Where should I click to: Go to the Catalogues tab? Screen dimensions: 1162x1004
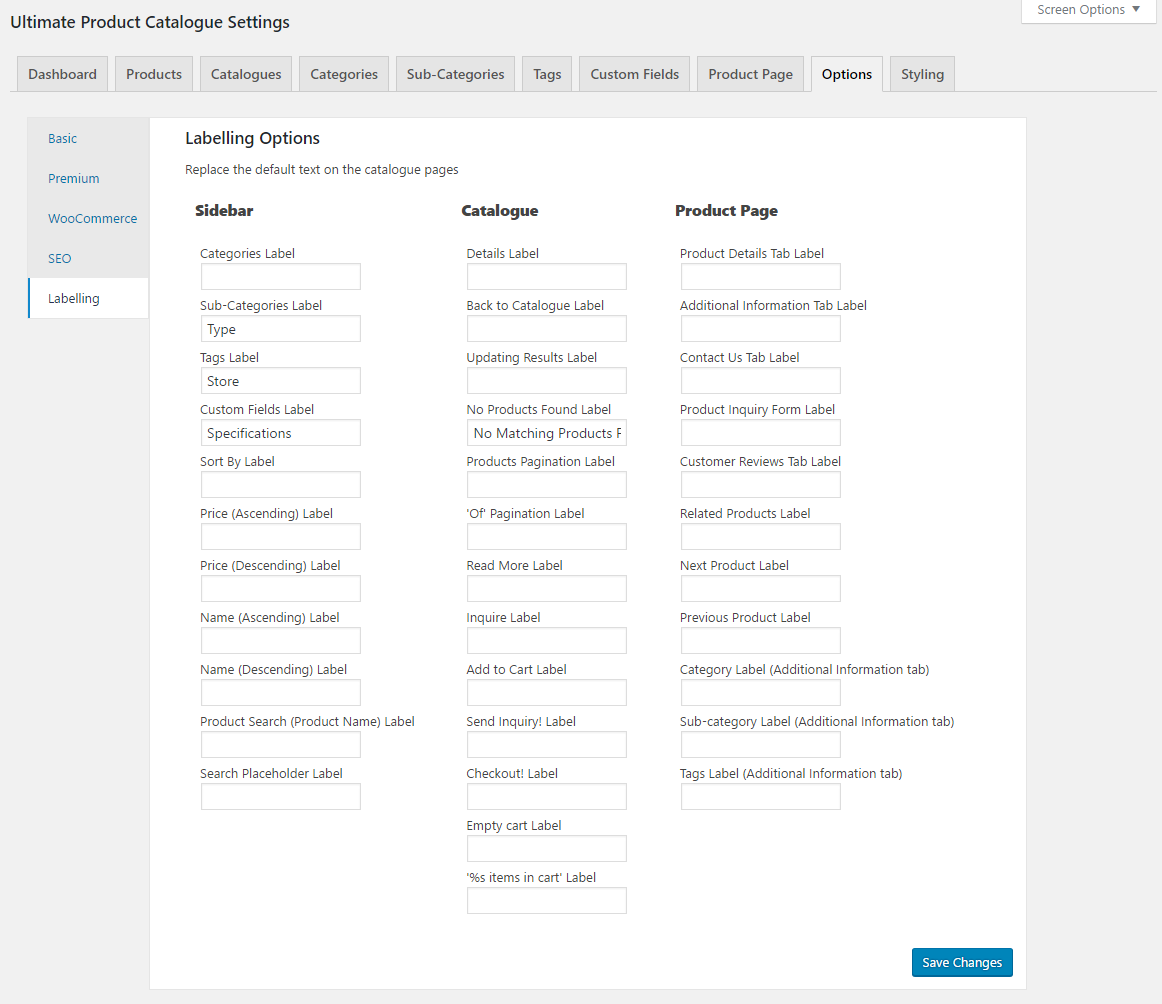pos(246,74)
